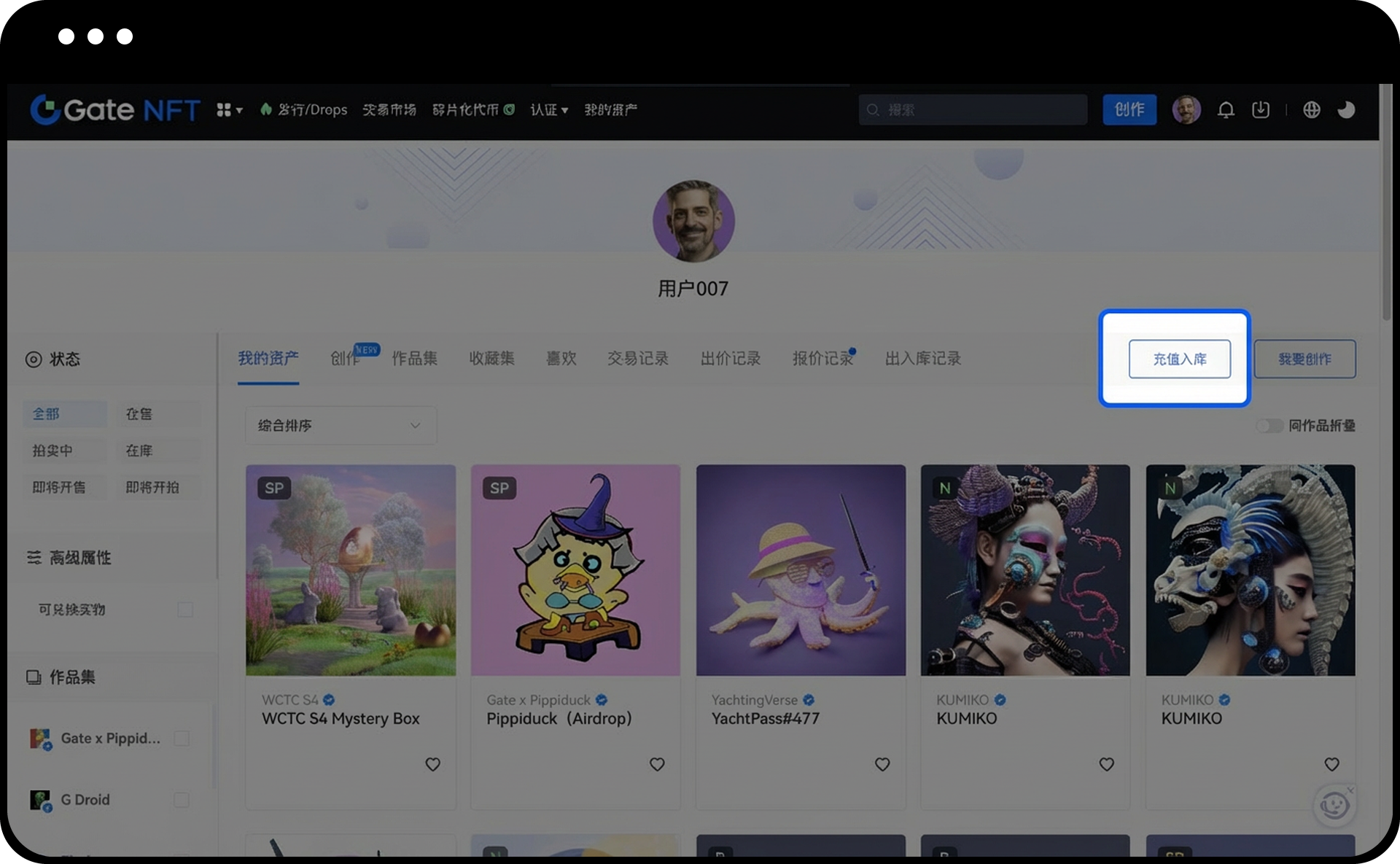Switch to the 交易记录 tab
This screenshot has height=864, width=1400.
pyautogui.click(x=638, y=359)
